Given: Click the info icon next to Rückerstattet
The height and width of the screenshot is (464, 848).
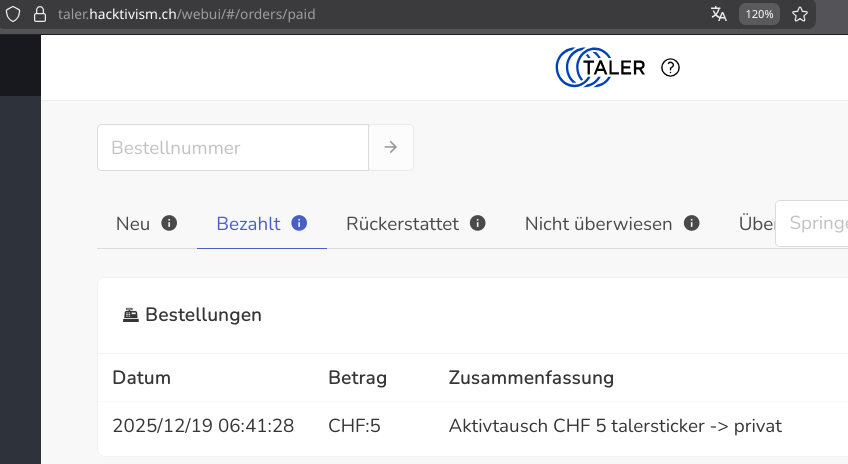Looking at the screenshot, I should coord(478,223).
